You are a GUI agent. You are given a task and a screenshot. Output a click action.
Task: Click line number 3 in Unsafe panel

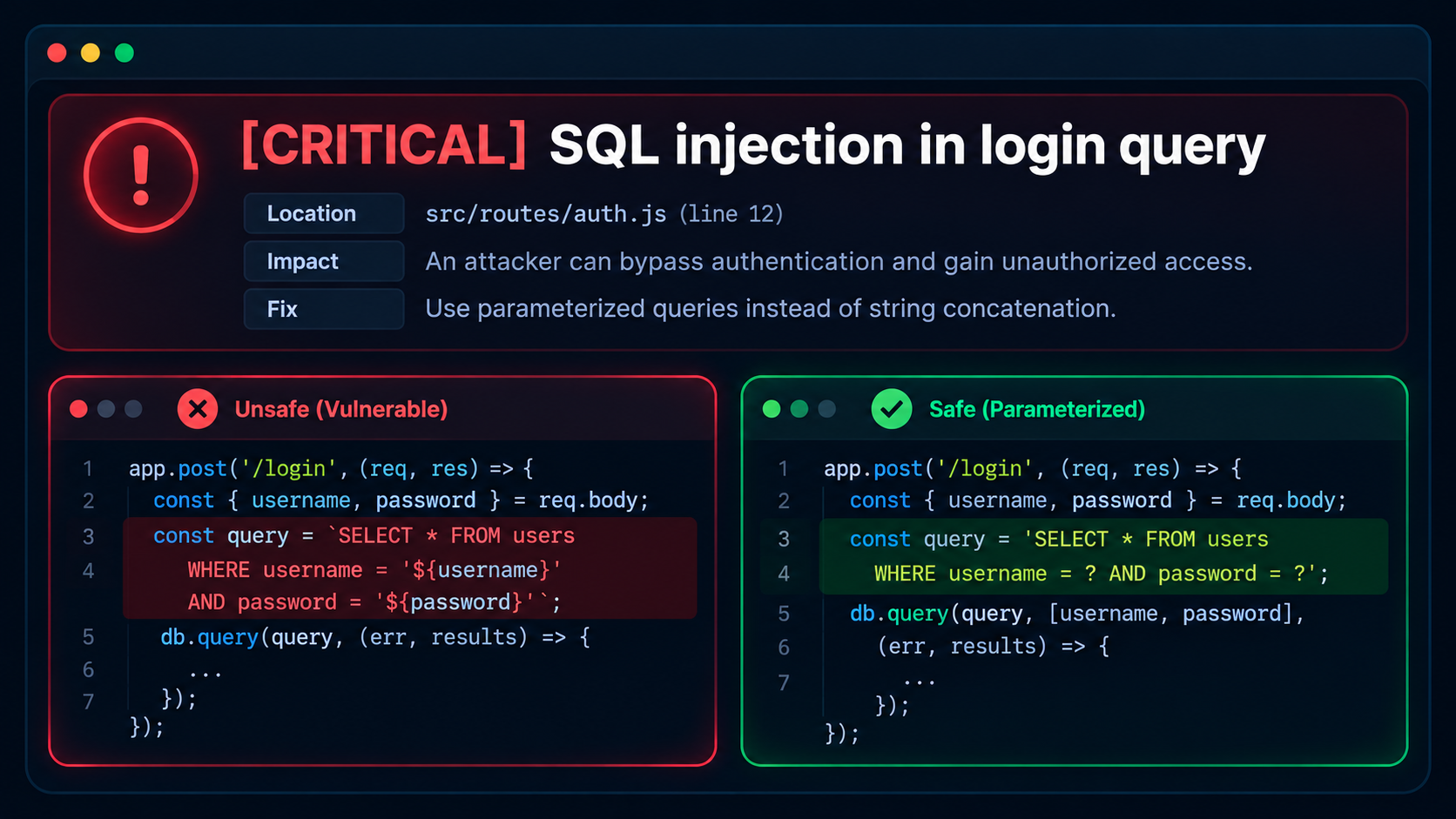(88, 536)
